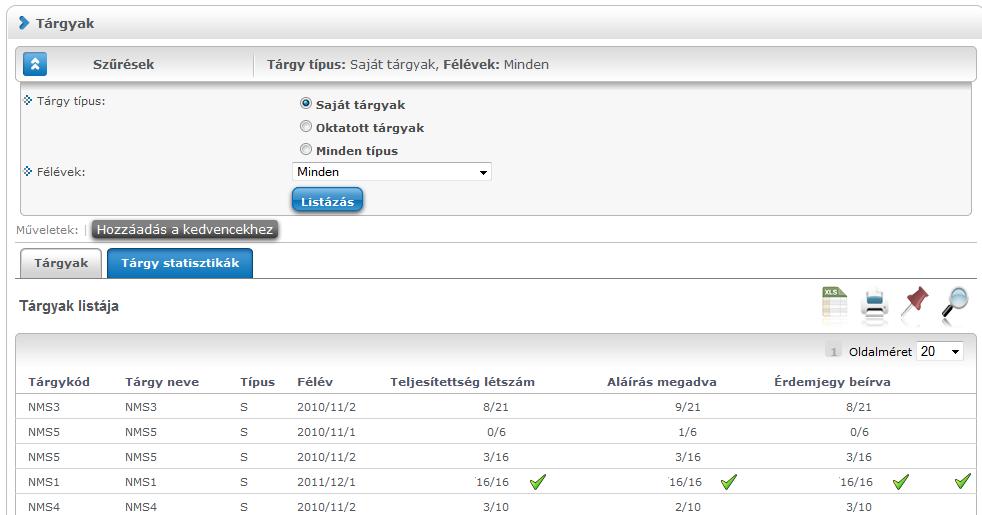Click the 2010/11/1 félév cell
Viewport: 982px width, 515px height.
click(x=326, y=432)
